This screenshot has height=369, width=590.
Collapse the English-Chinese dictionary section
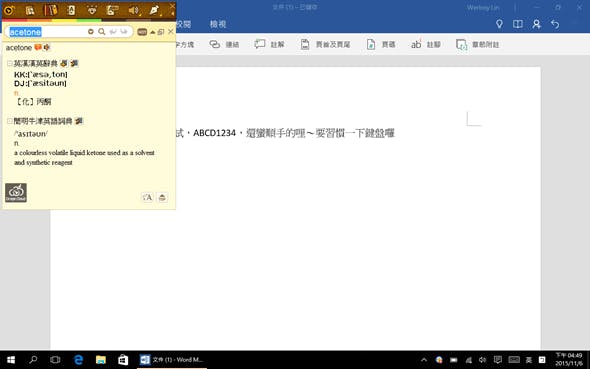10,64
